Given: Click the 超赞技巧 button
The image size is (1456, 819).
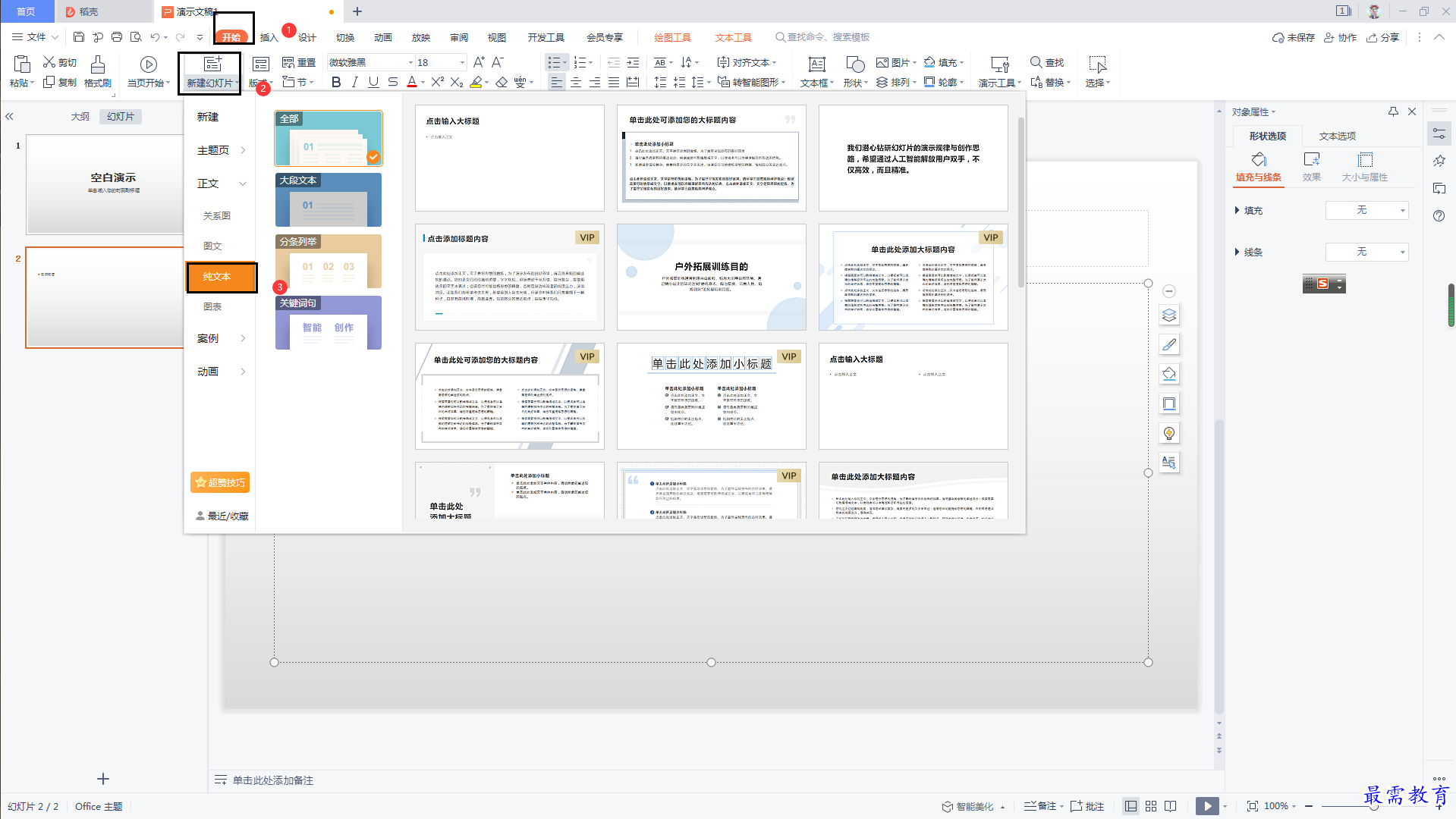Looking at the screenshot, I should tap(220, 482).
